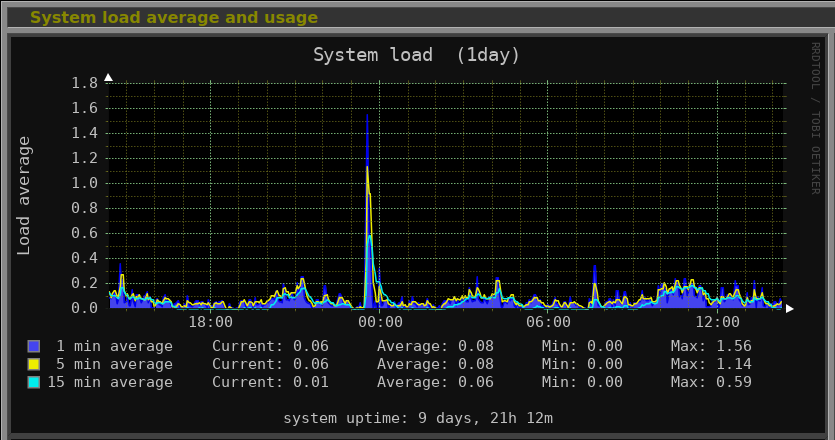
Task: Click the '12:00' time axis label
Action: click(717, 322)
